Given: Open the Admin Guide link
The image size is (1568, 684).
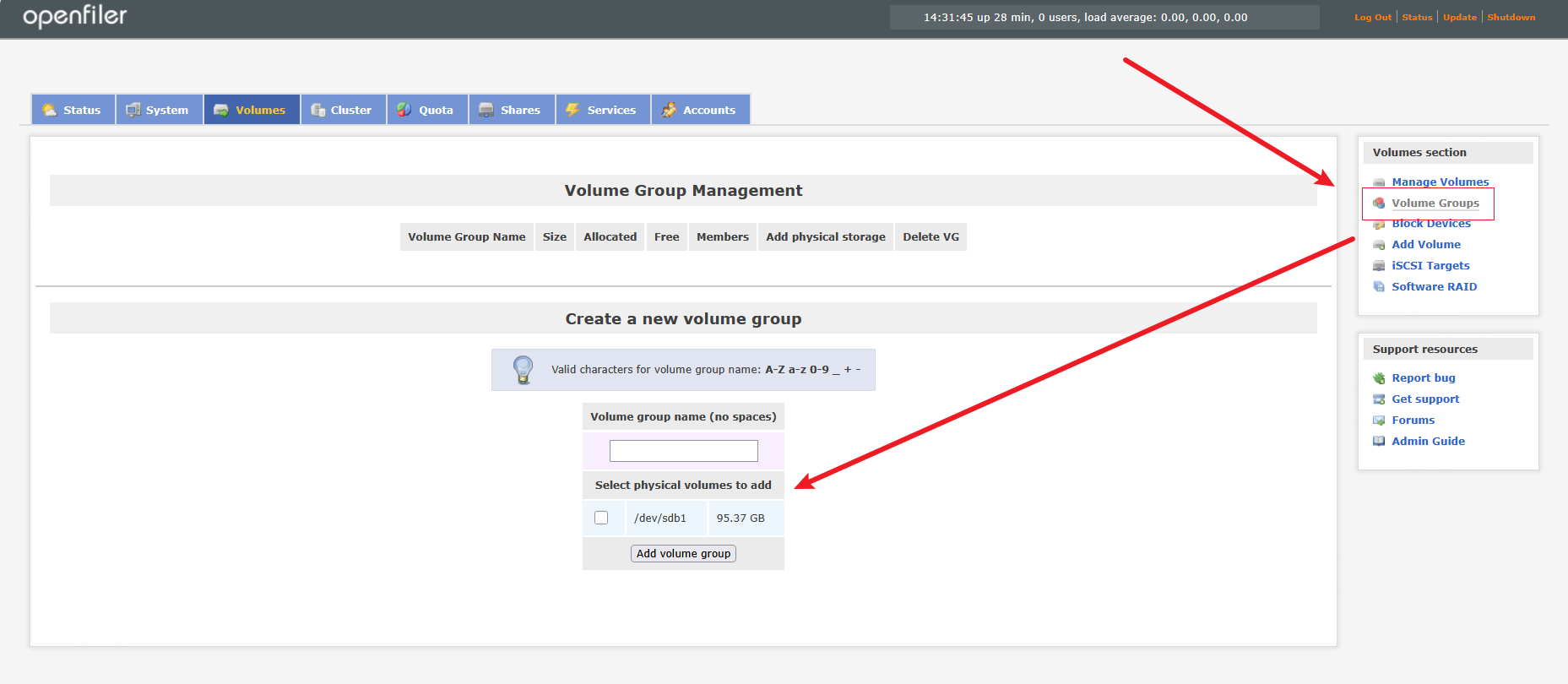Looking at the screenshot, I should click(1429, 442).
